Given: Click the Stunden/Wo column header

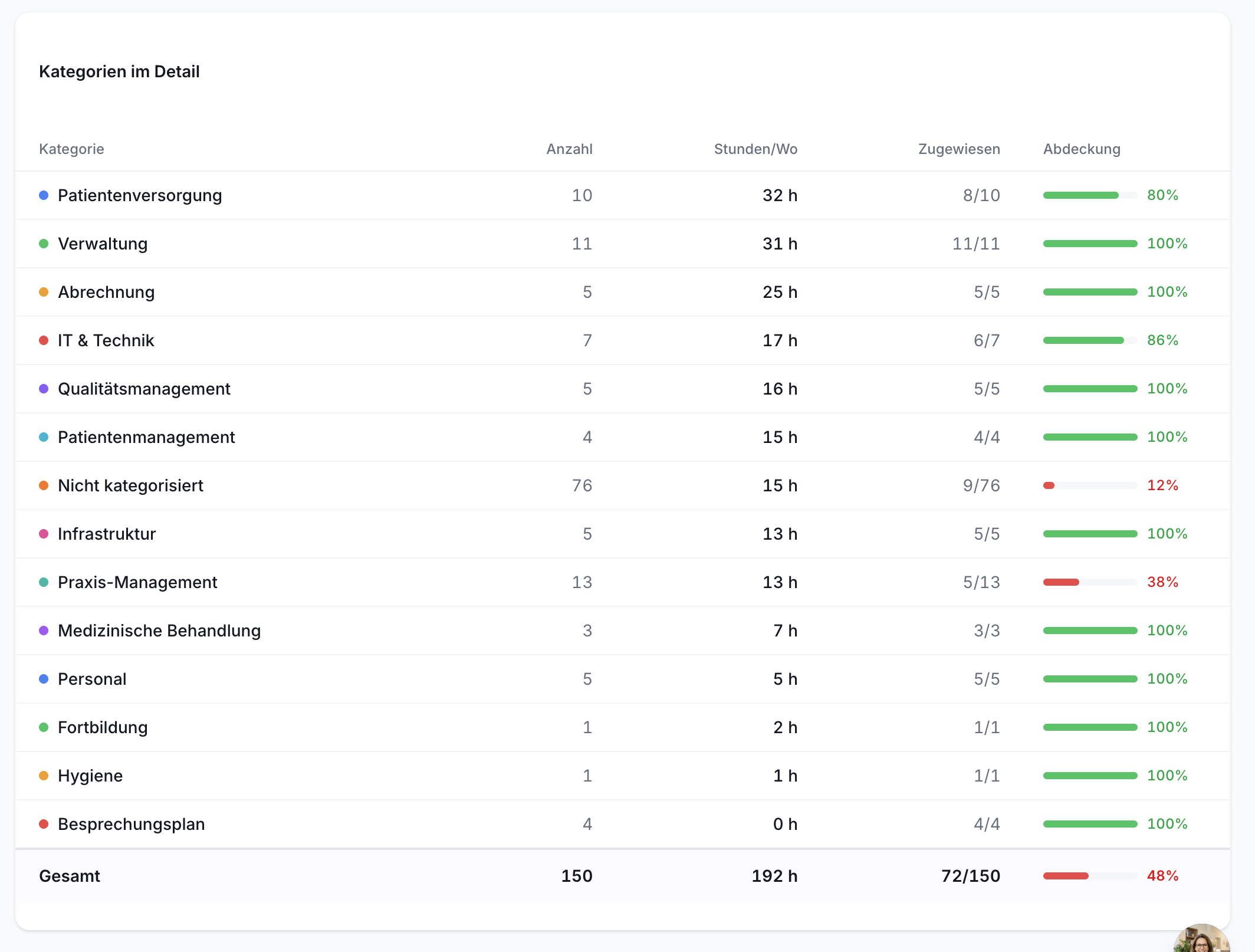Looking at the screenshot, I should tap(755, 149).
